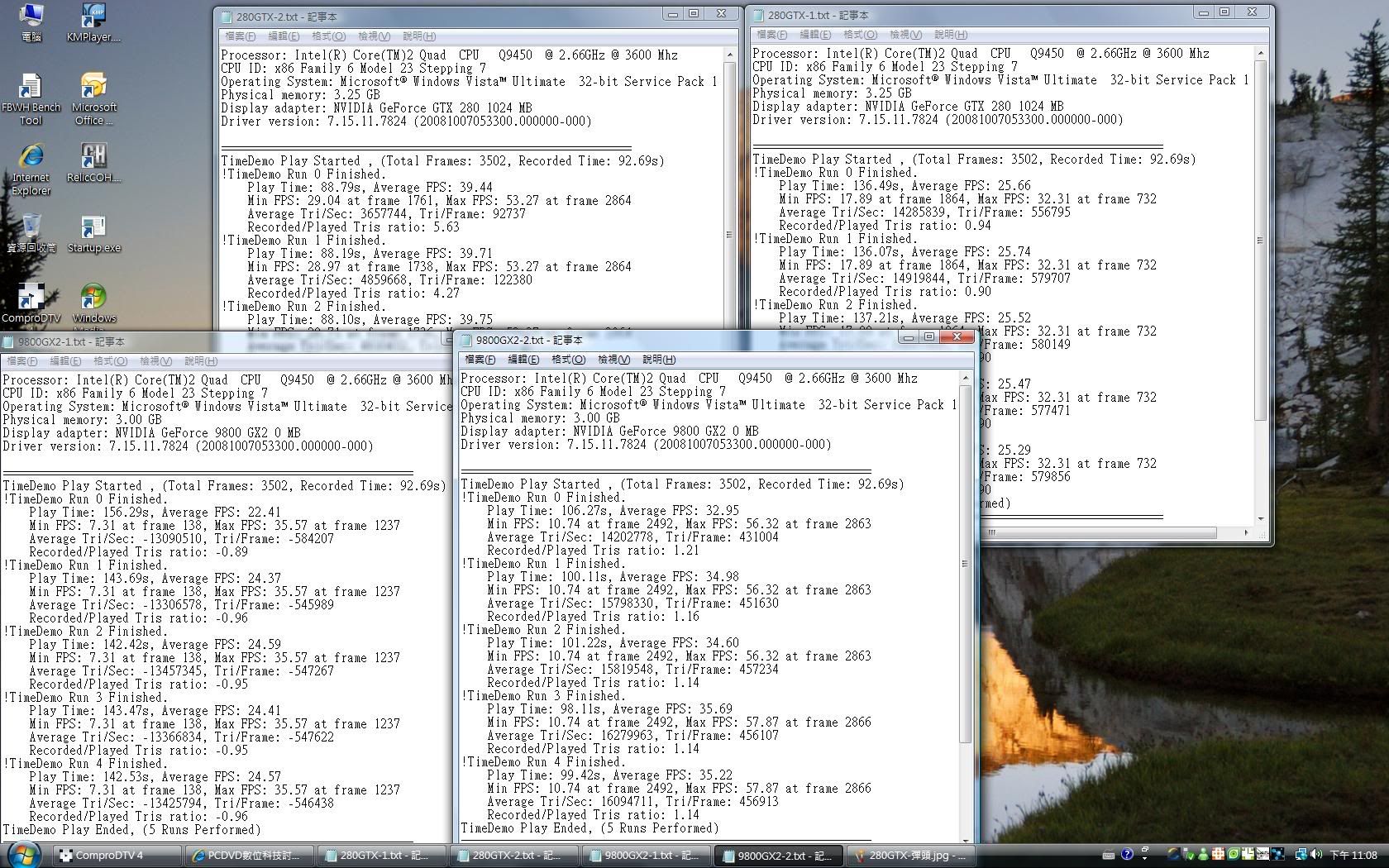Open 檔案(F) menu in 9800GX2-1.txt window
Screen dimensions: 1389x868
point(21,361)
